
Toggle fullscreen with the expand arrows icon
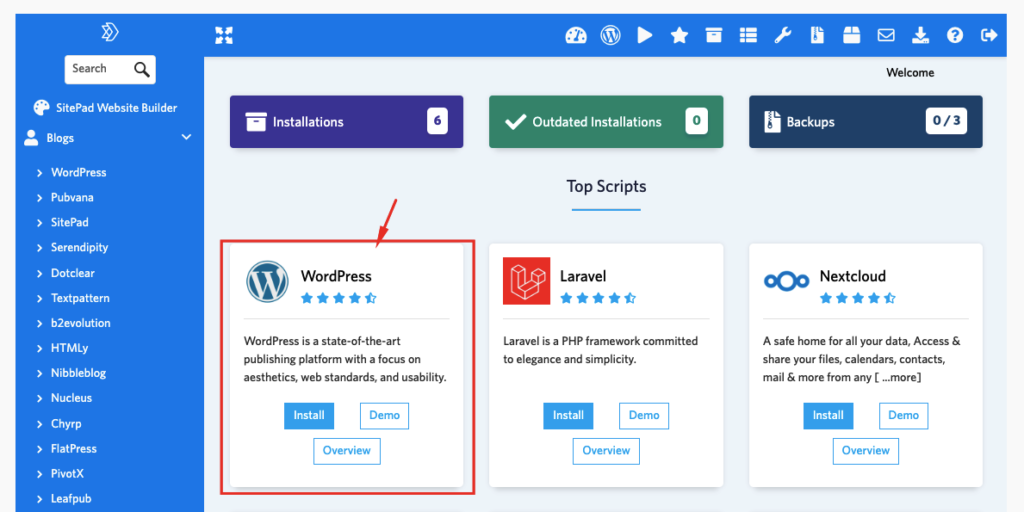pos(224,35)
